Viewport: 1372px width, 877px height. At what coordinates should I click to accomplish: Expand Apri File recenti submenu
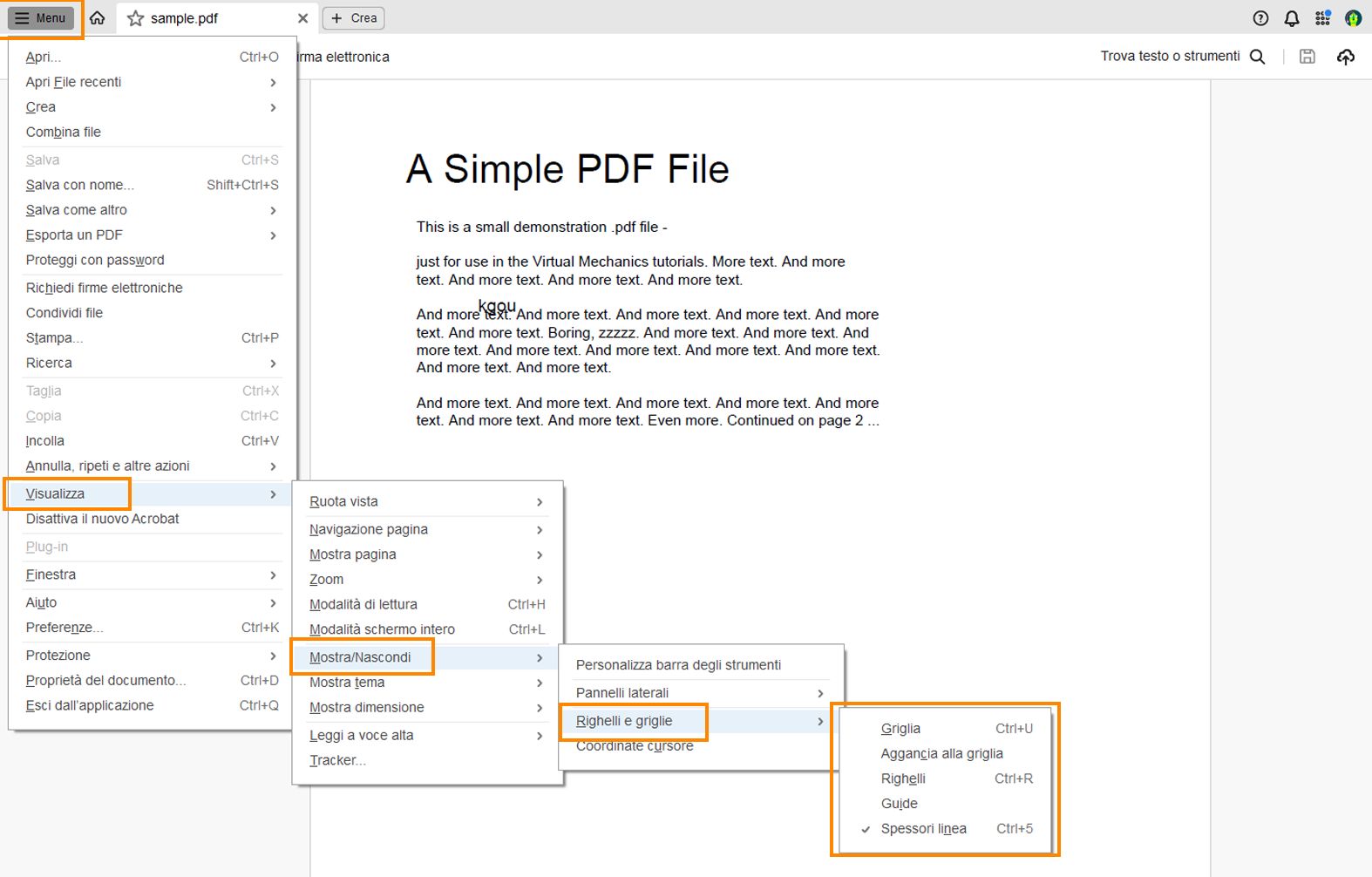pyautogui.click(x=153, y=82)
